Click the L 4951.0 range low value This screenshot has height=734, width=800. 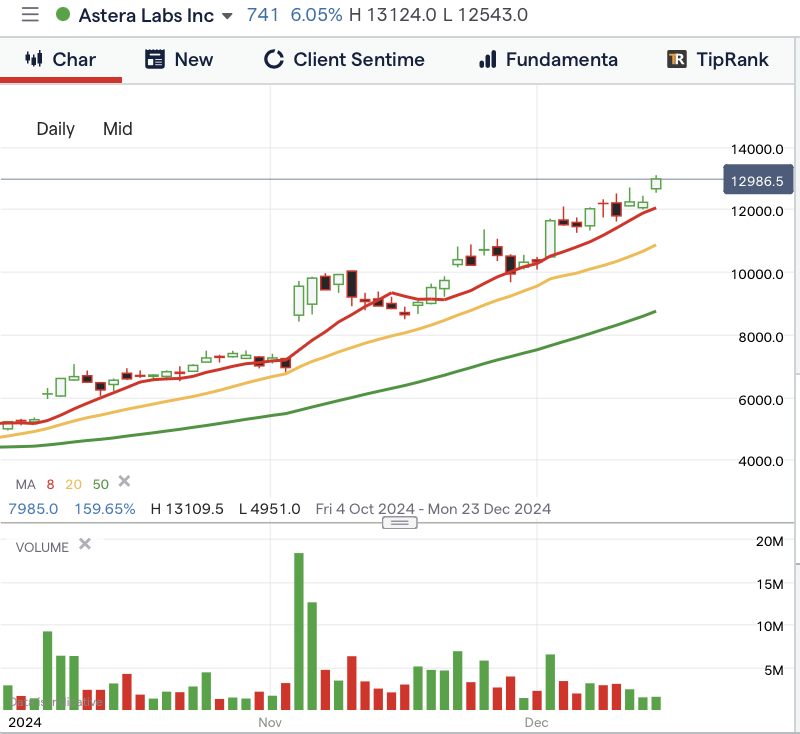point(270,509)
